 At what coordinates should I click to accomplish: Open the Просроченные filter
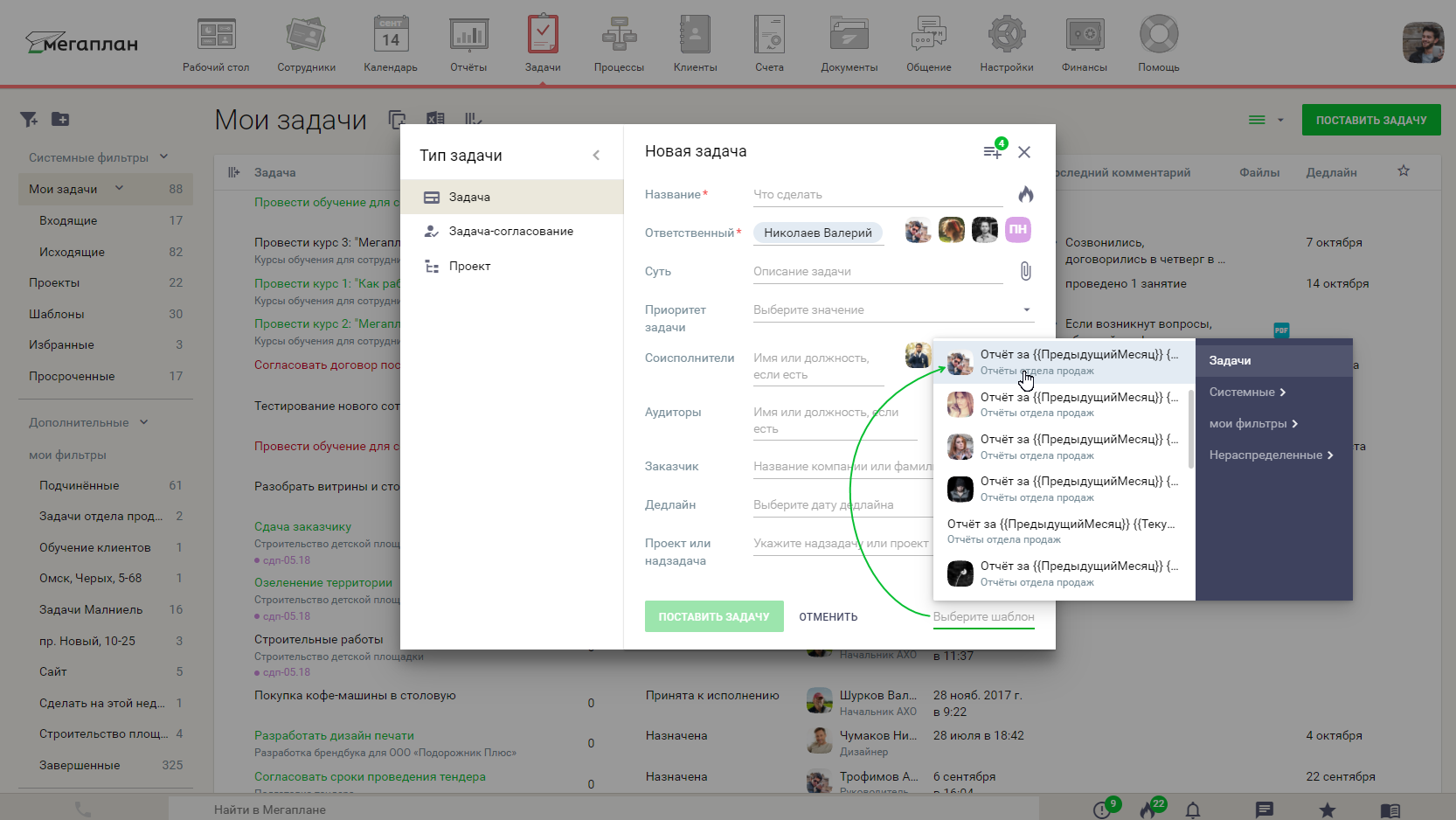(106, 376)
